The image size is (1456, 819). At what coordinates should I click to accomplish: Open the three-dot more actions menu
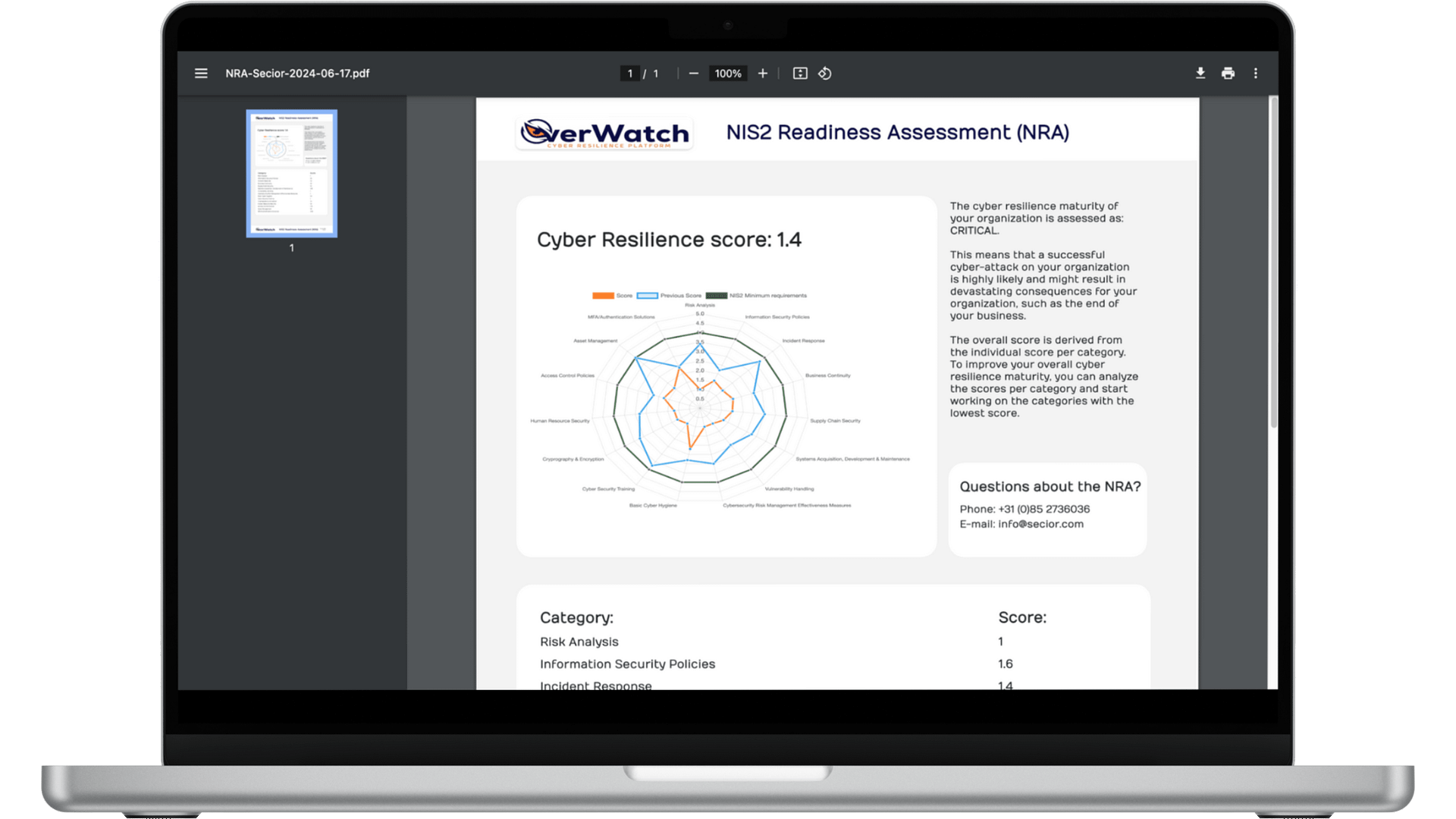click(1255, 74)
